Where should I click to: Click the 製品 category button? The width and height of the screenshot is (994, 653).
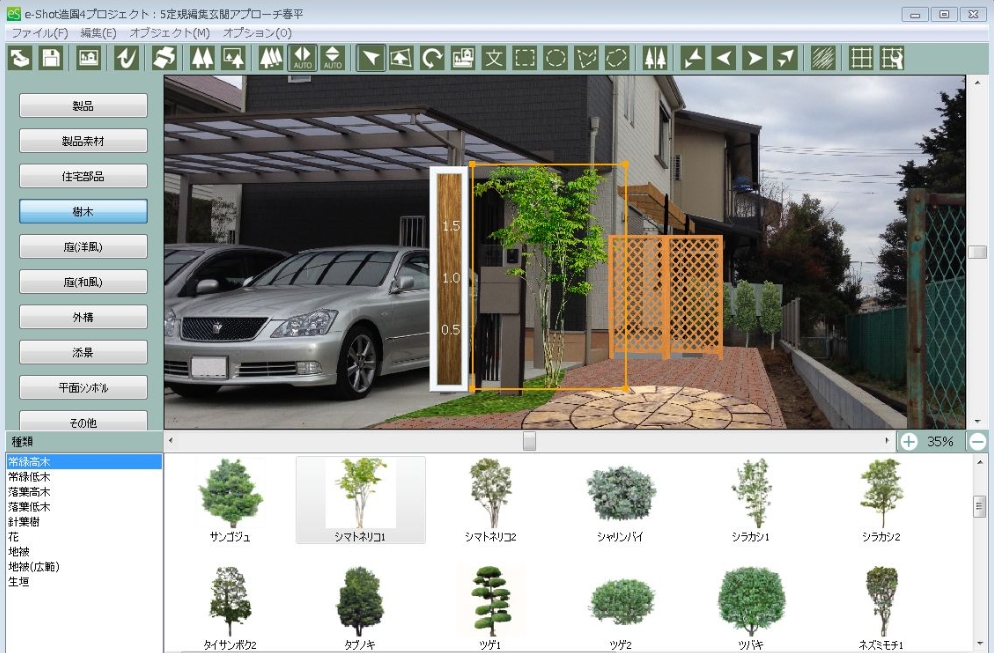(83, 106)
